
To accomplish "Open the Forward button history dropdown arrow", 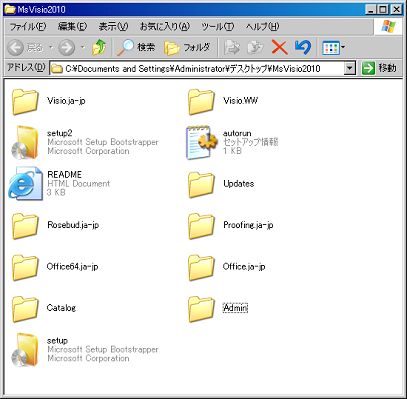I will tap(83, 48).
